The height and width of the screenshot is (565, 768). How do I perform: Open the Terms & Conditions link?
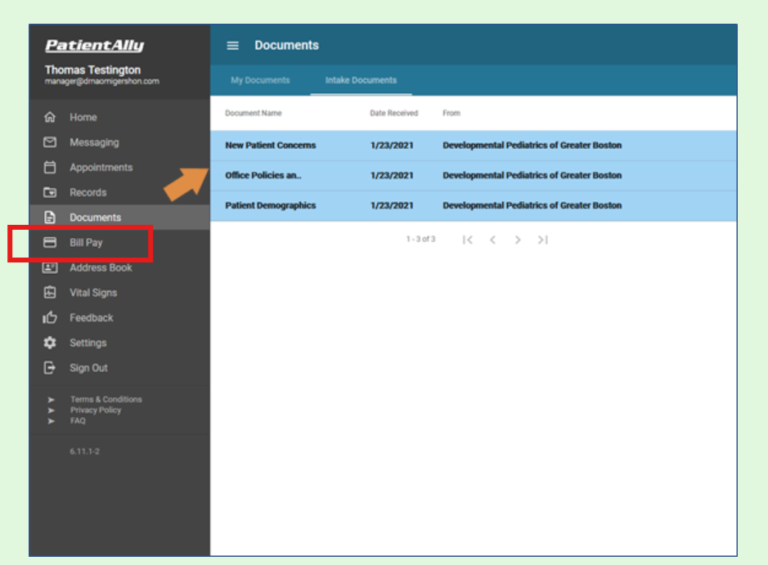(106, 399)
